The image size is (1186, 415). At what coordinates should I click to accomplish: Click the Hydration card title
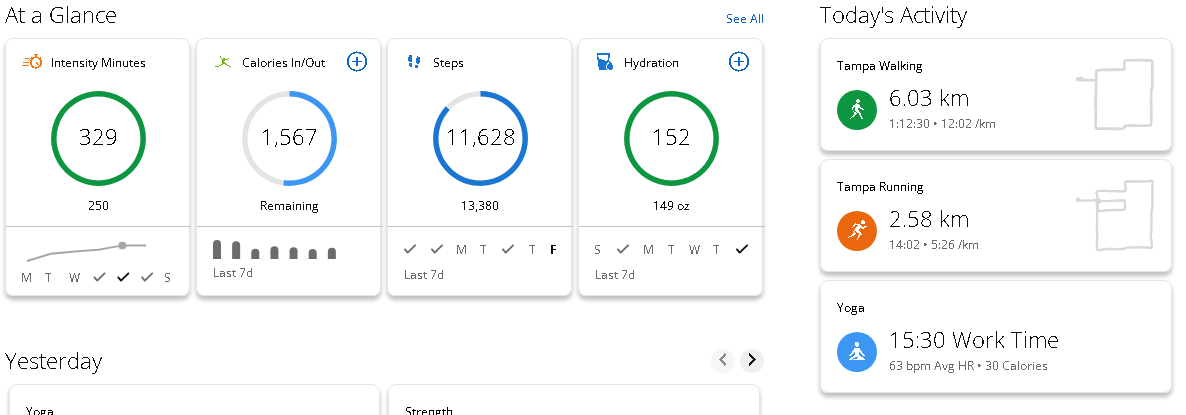[x=651, y=63]
